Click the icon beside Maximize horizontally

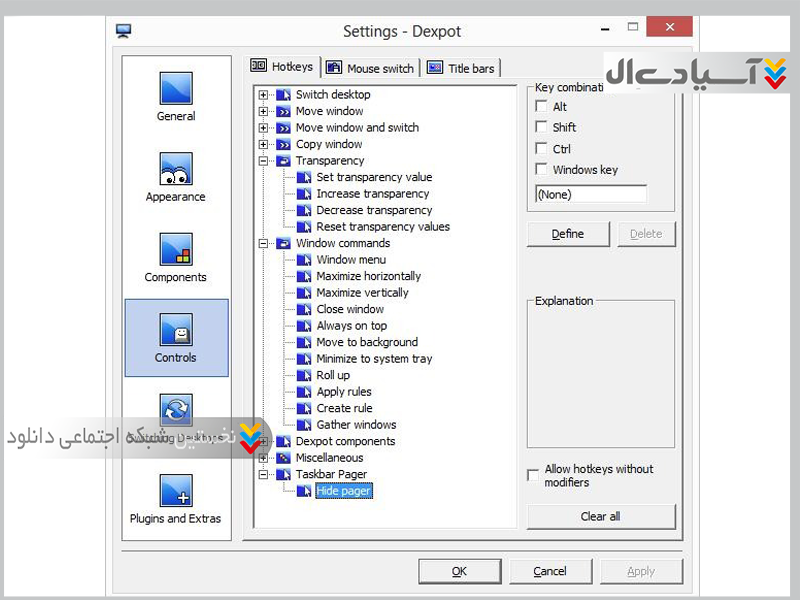305,277
